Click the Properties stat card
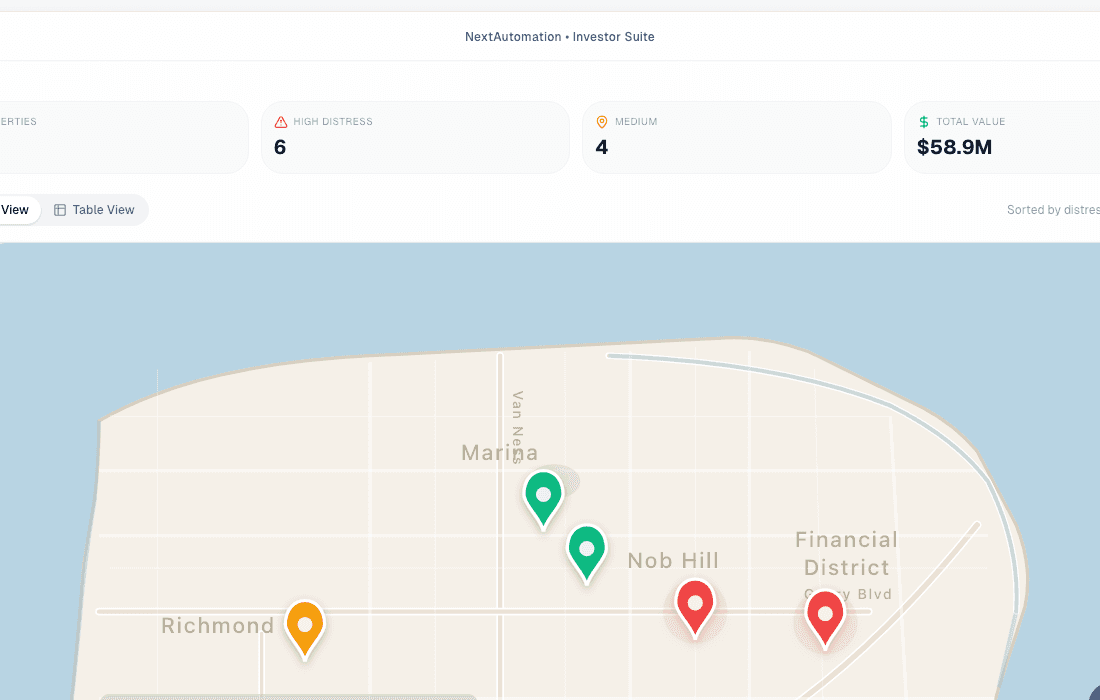 (120, 137)
